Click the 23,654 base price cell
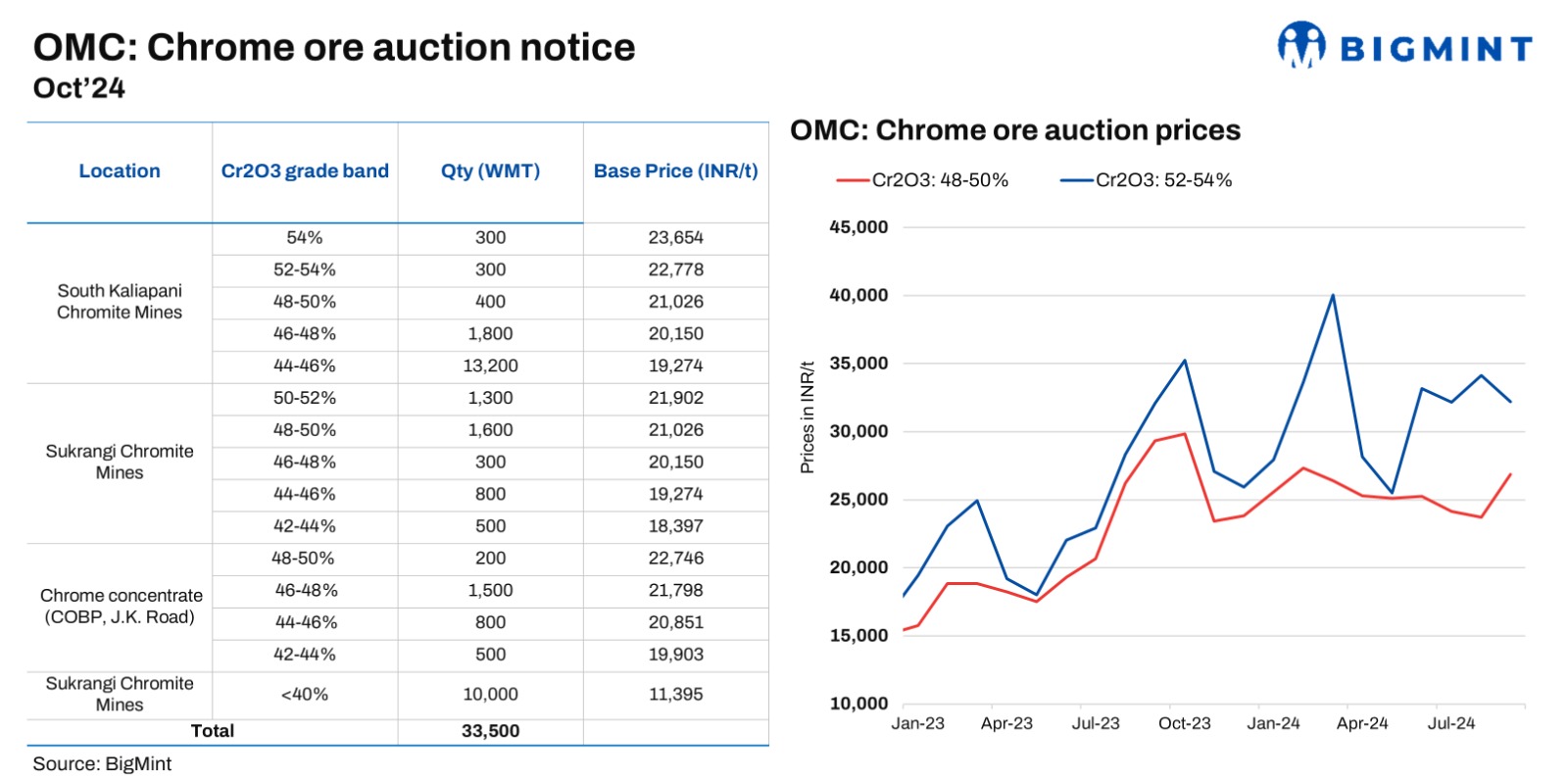This screenshot has height=781, width=1568. coord(675,238)
